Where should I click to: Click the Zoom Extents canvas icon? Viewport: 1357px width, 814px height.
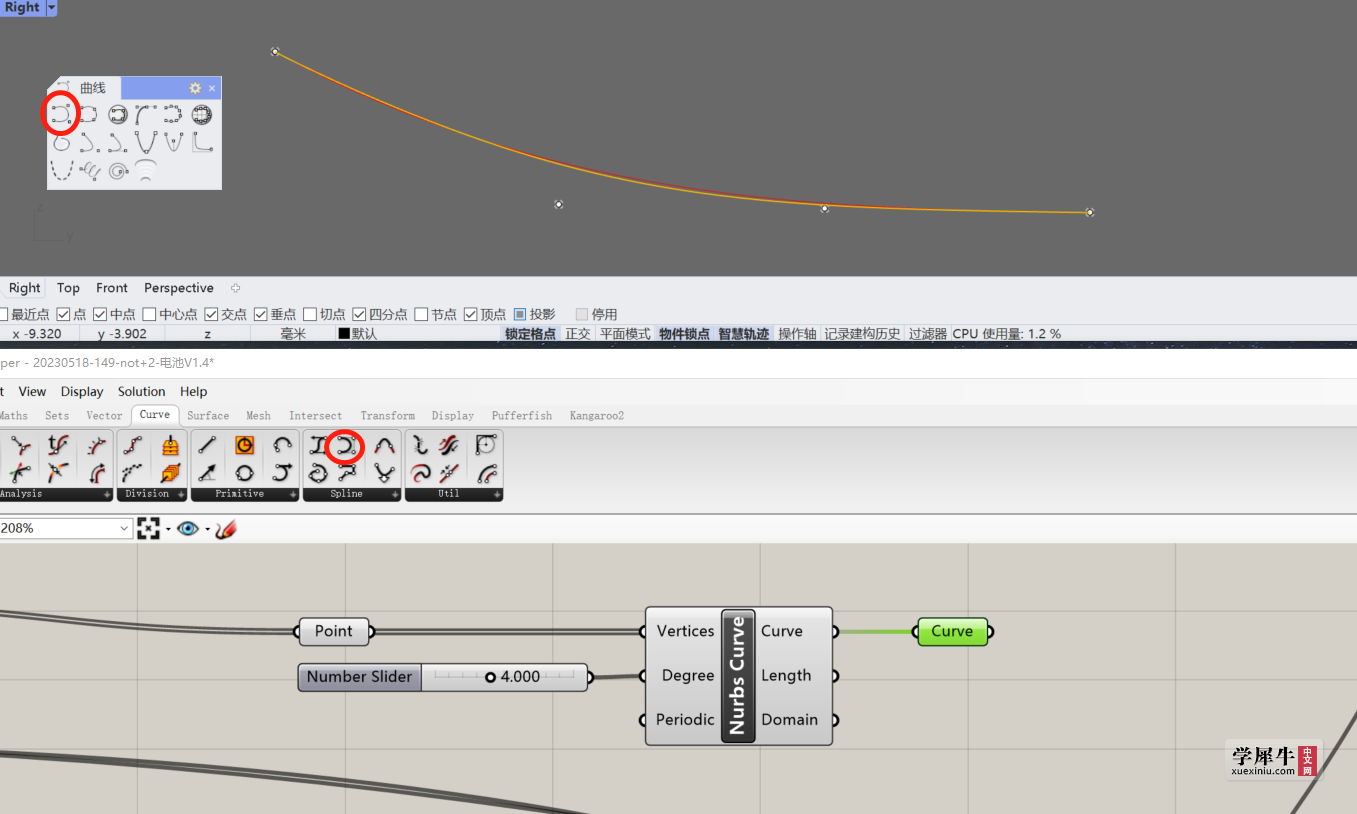(149, 528)
